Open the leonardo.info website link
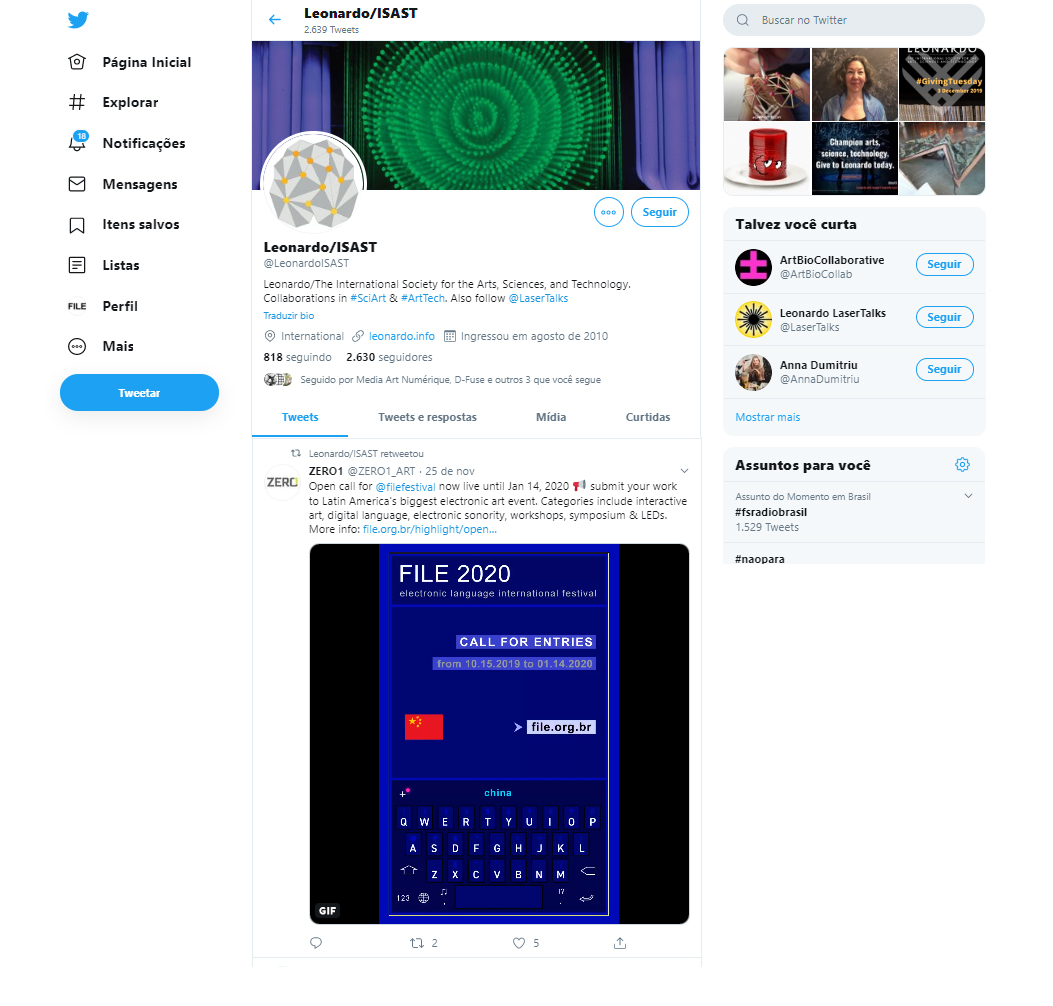 pyautogui.click(x=402, y=336)
